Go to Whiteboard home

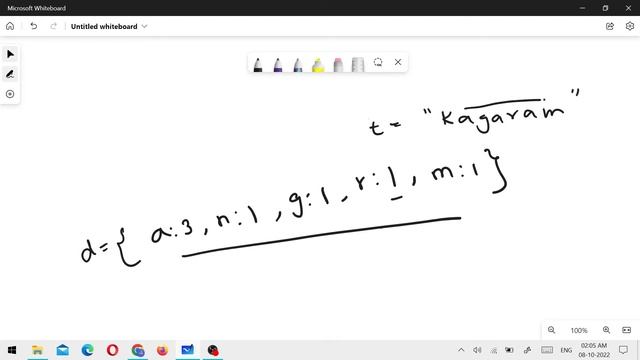click(10, 27)
